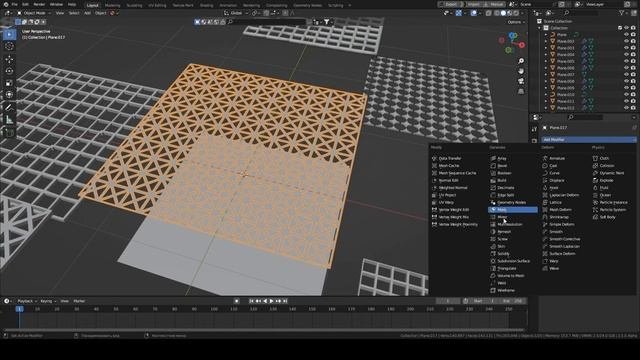Screen dimensions: 640x360
Task: Click the viewport zoom magnifier icon
Action: pyautogui.click(x=521, y=61)
